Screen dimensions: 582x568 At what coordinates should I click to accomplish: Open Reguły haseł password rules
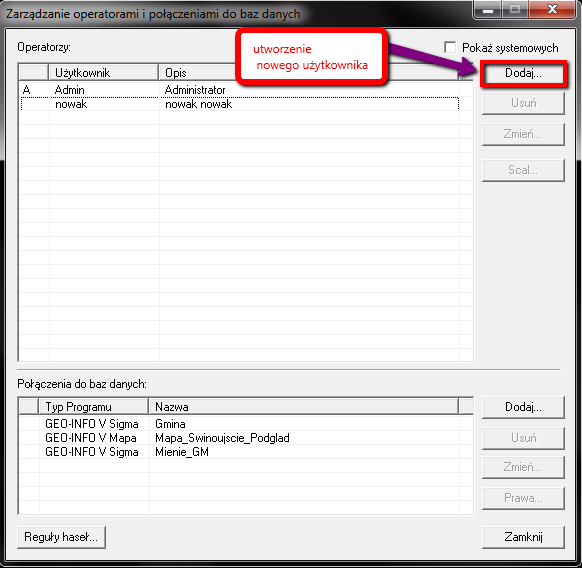pyautogui.click(x=61, y=537)
